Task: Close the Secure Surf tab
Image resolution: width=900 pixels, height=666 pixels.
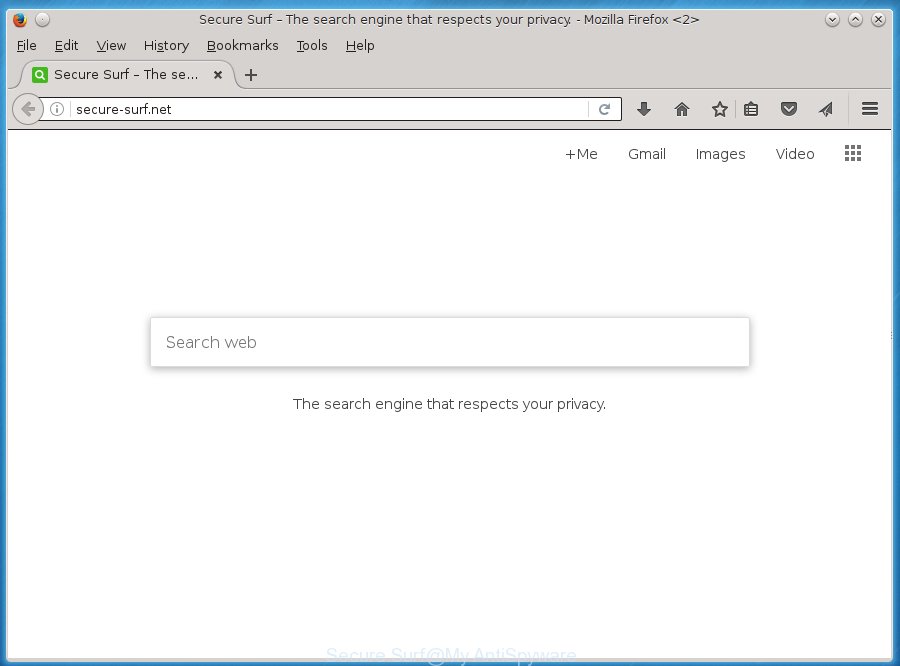Action: pyautogui.click(x=218, y=75)
